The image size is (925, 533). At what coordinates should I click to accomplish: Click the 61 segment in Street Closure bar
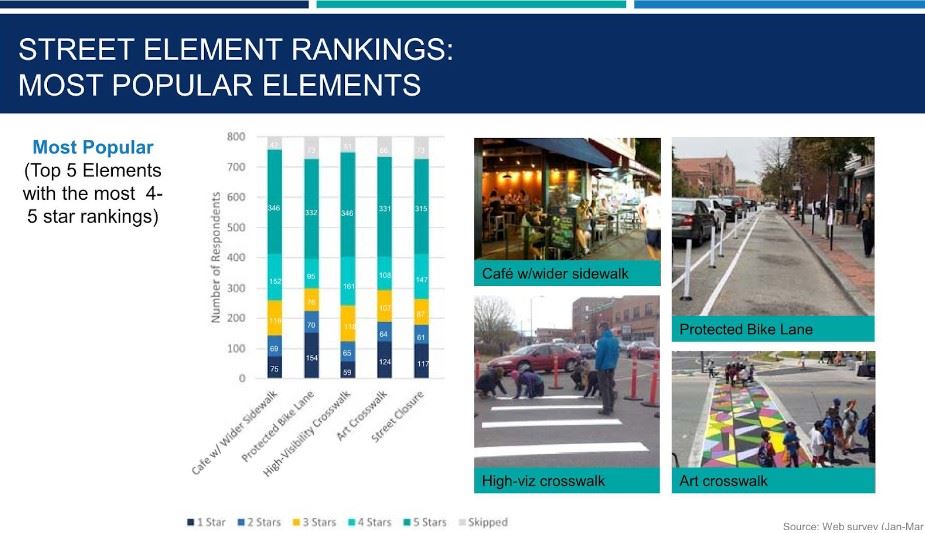(x=421, y=334)
